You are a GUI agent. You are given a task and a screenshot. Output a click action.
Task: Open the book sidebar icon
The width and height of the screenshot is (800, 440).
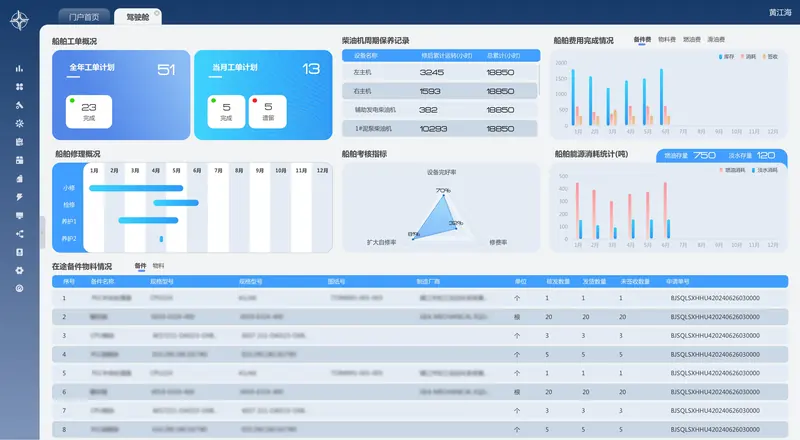(x=19, y=252)
